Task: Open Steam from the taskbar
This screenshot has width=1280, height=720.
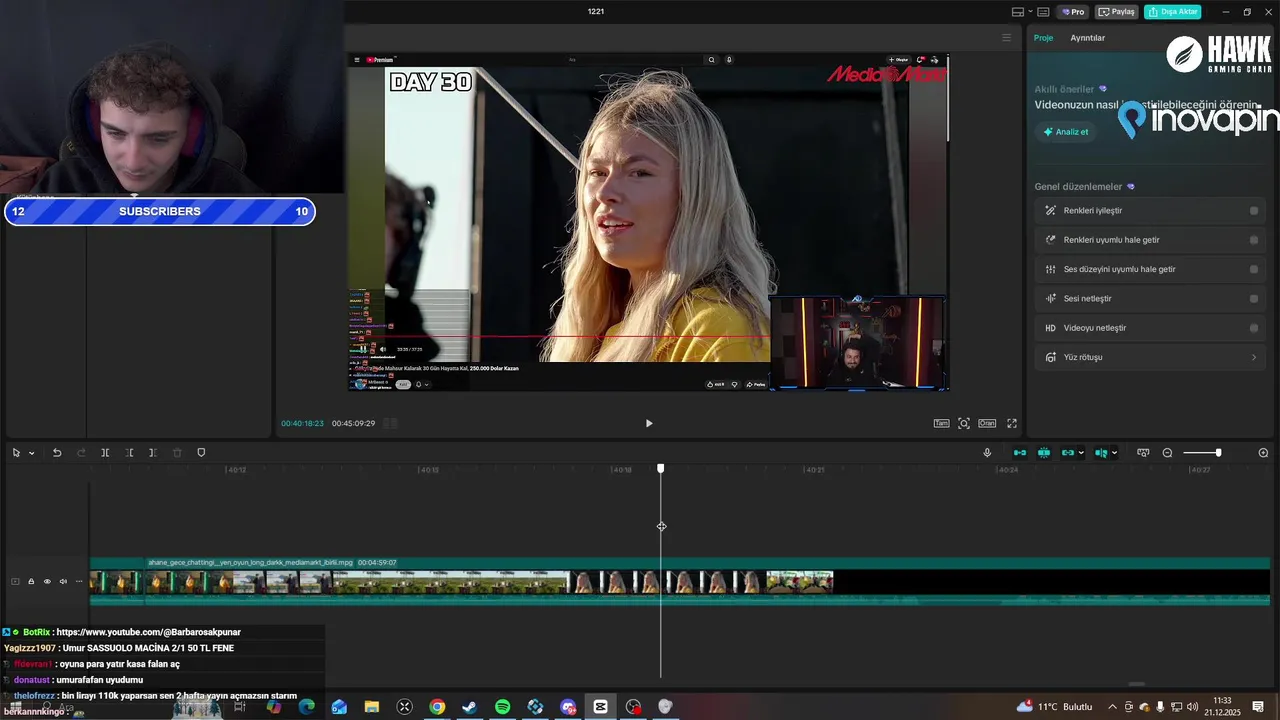Action: [469, 707]
